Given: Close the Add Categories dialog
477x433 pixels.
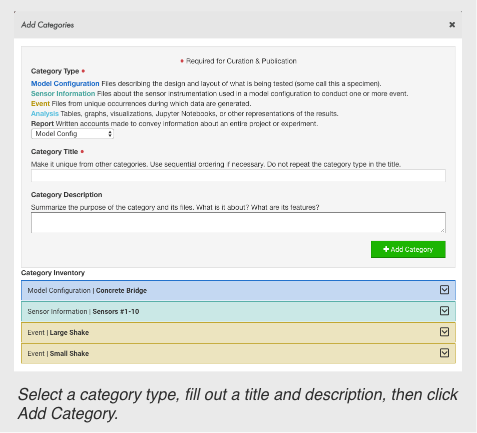Looking at the screenshot, I should (x=452, y=25).
